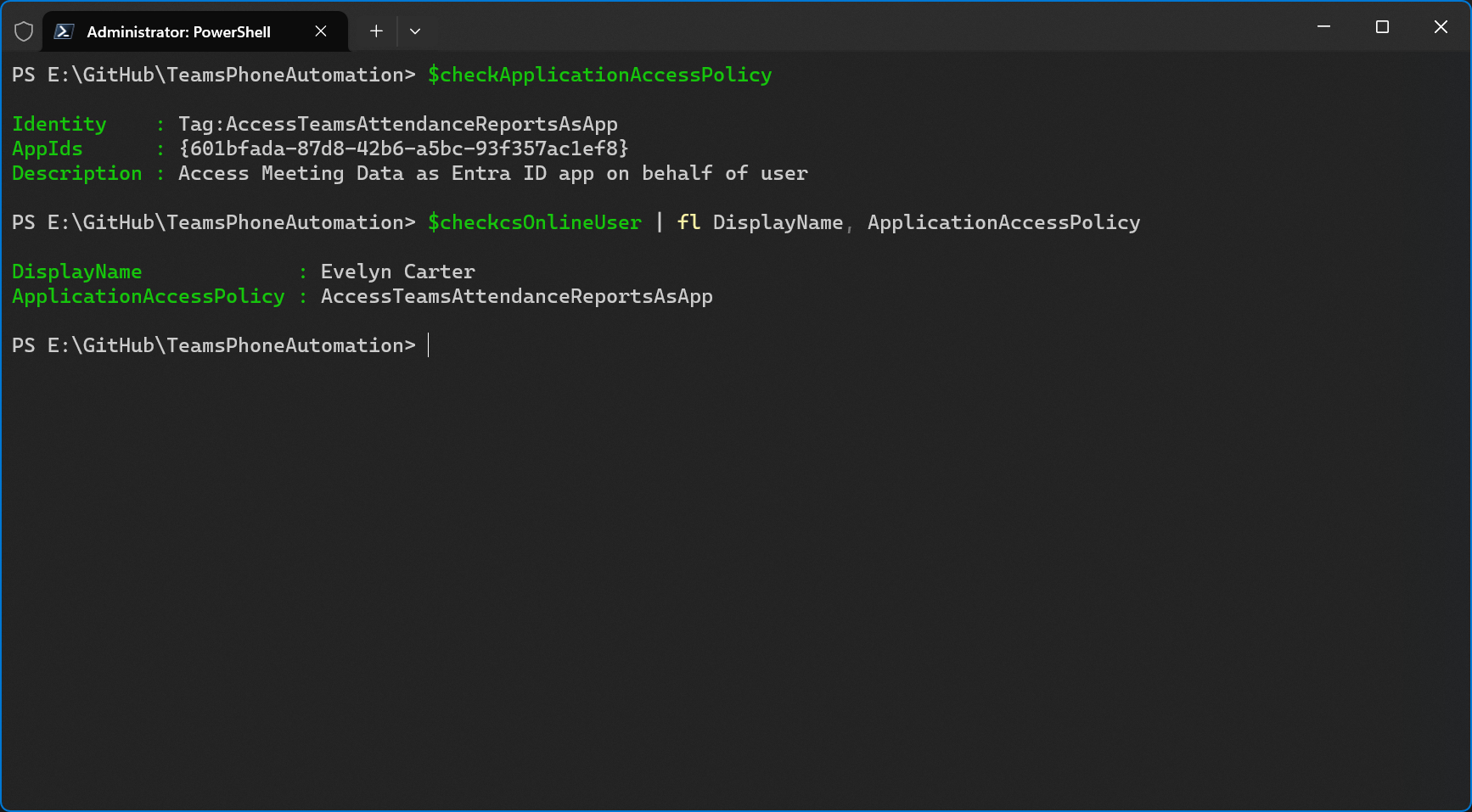
Task: Click the green ApplicationAccessPolicy output label
Action: click(149, 296)
